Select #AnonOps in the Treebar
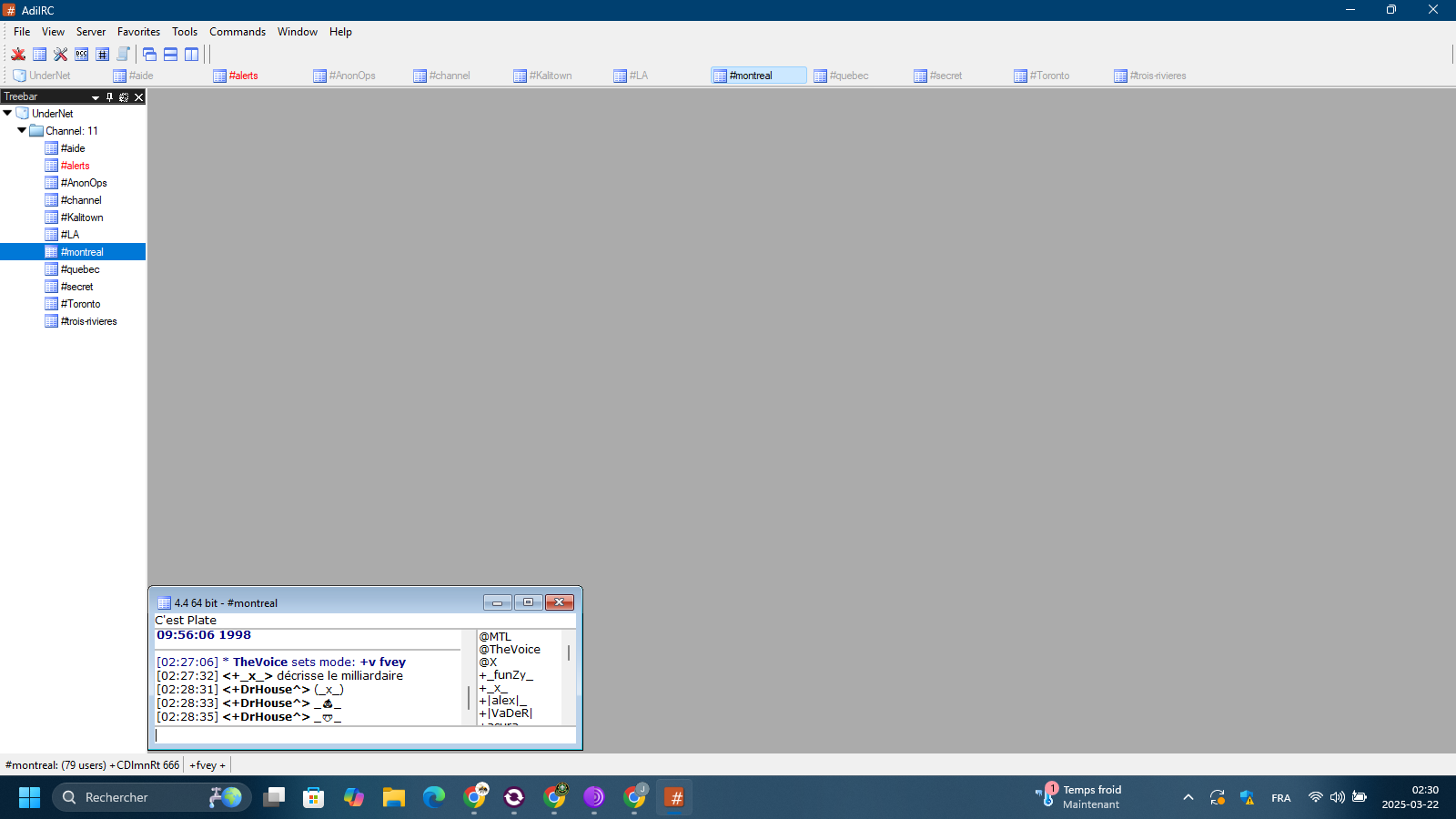This screenshot has height=819, width=1456. 84,183
